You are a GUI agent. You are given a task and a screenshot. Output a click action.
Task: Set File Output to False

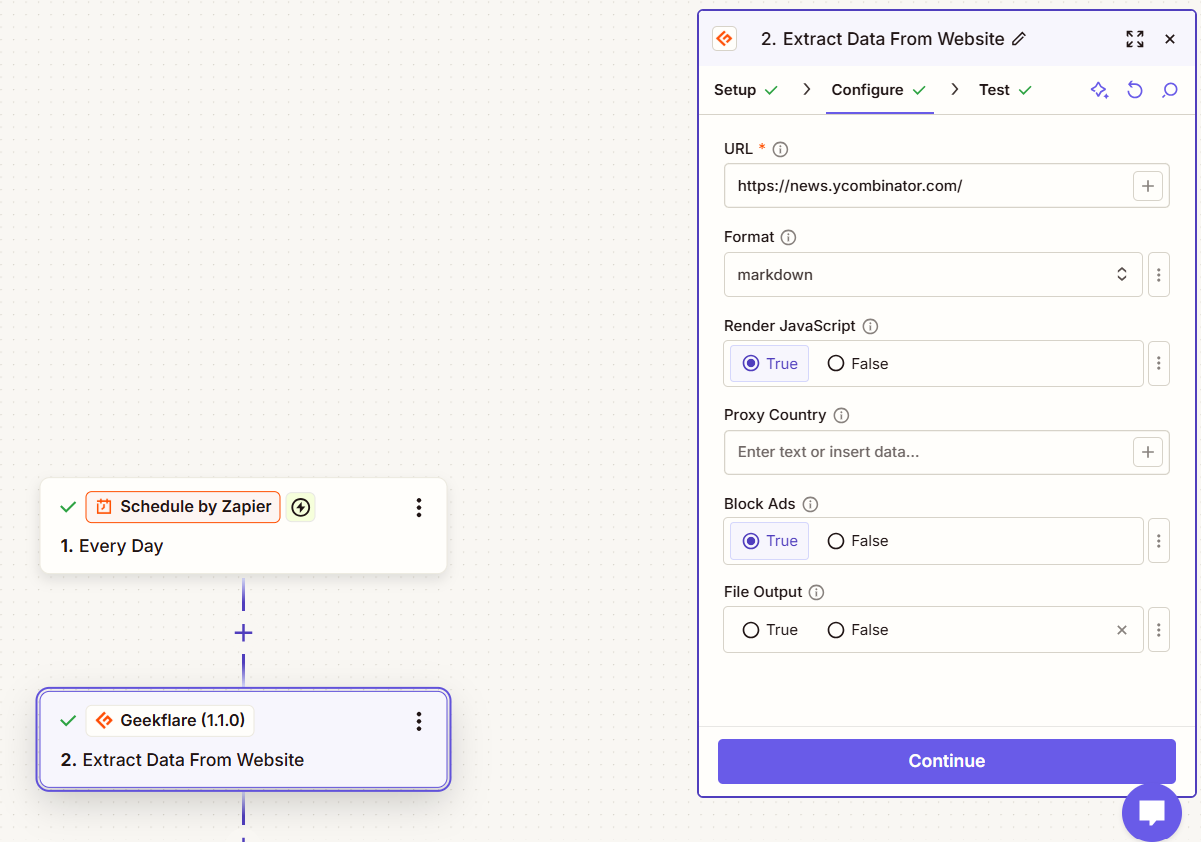[x=858, y=630]
